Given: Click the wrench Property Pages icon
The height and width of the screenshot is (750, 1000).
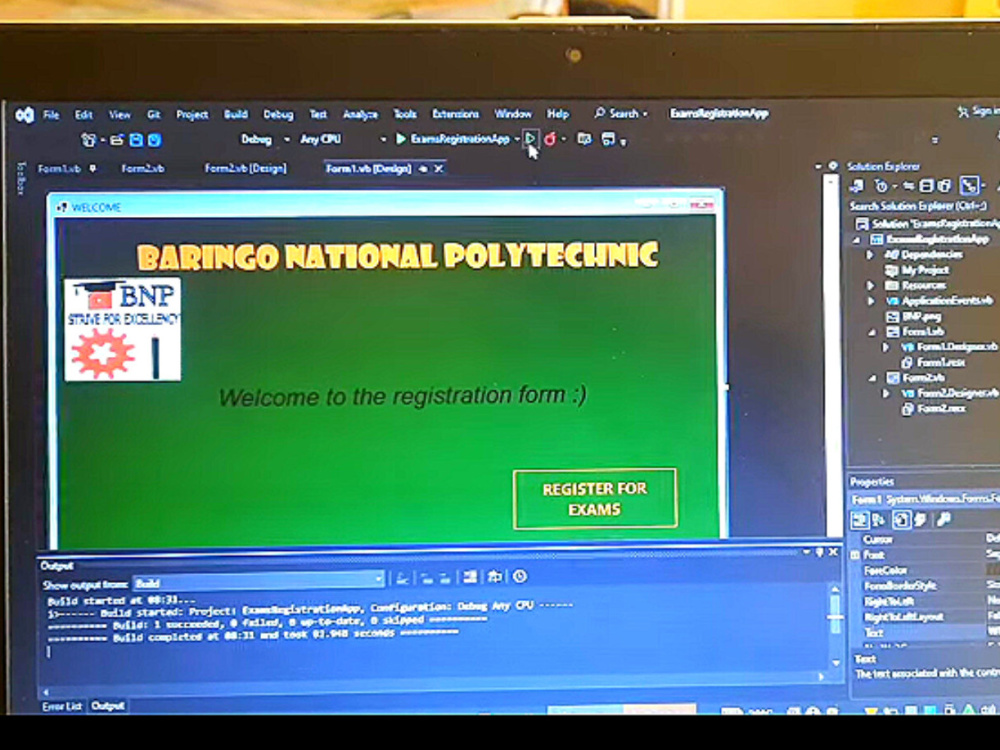Looking at the screenshot, I should coord(944,520).
